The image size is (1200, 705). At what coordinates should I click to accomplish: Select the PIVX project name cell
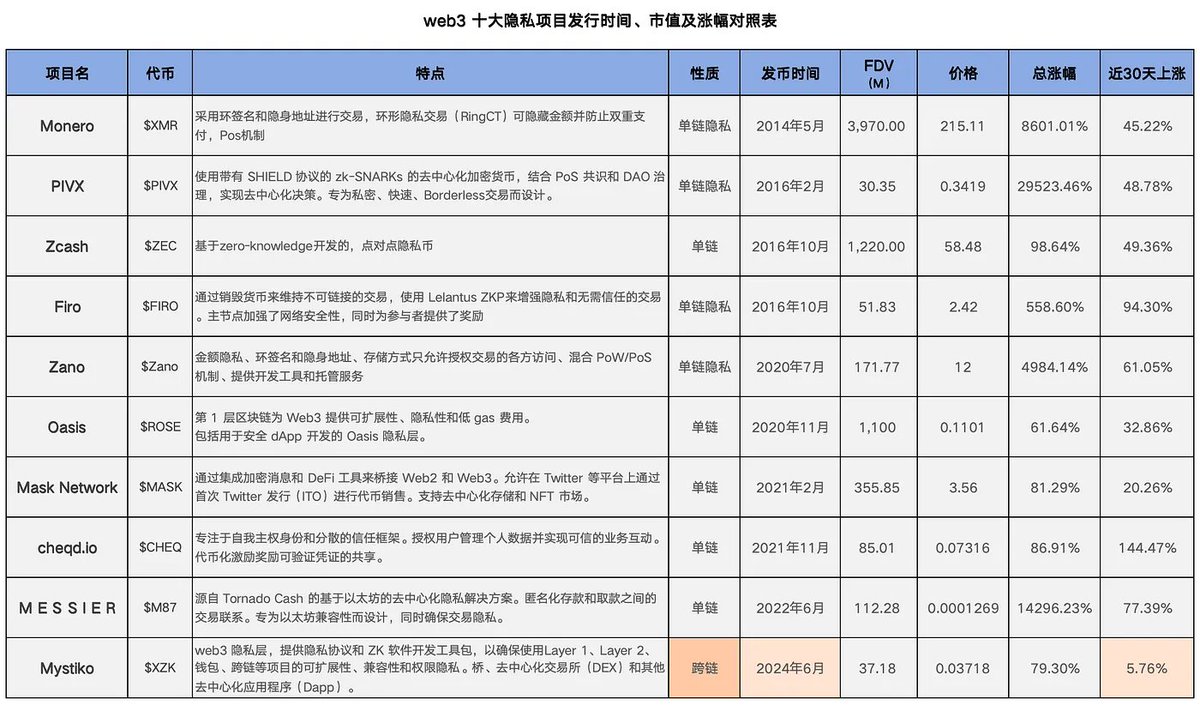click(67, 186)
